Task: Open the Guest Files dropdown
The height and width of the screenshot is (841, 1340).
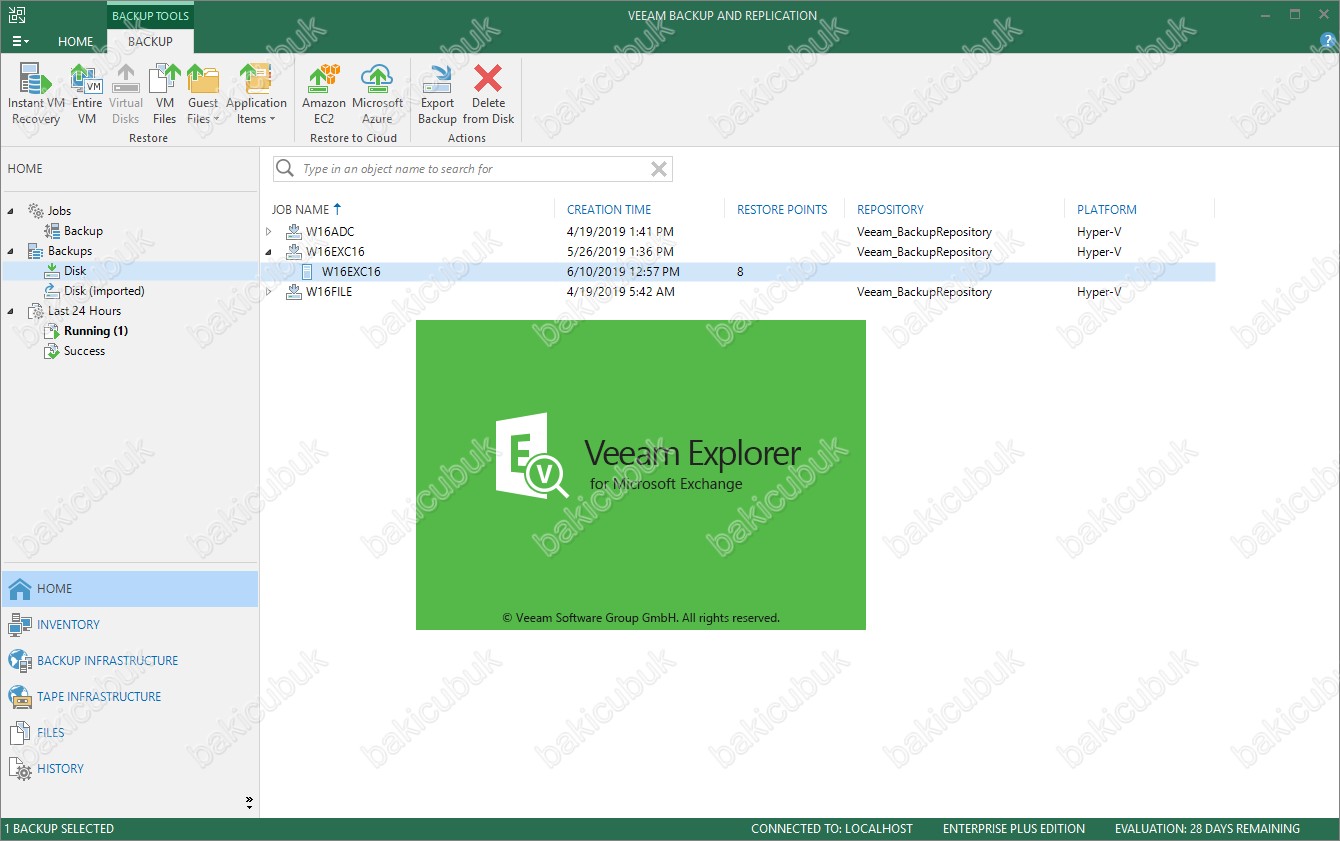Action: (203, 110)
